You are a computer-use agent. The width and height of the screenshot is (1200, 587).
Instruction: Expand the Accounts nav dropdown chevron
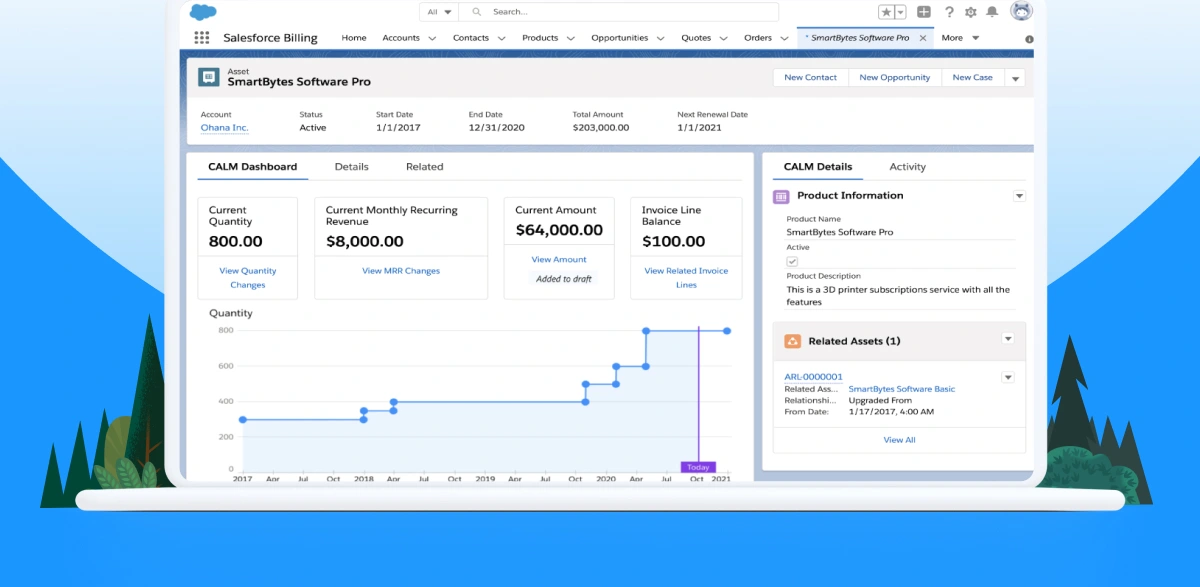point(433,38)
